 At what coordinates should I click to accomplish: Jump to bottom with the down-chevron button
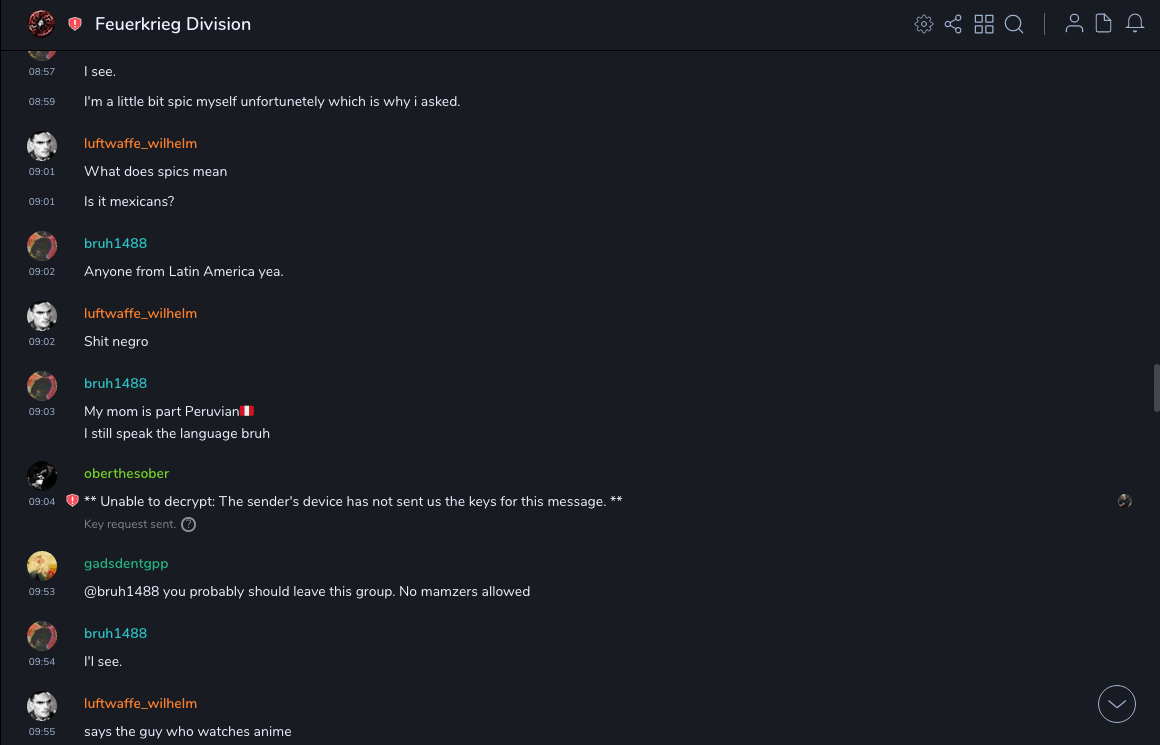(x=1117, y=704)
